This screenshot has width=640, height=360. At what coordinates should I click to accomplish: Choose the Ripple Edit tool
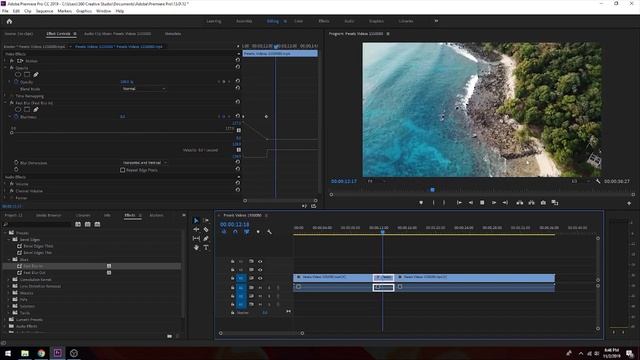click(196, 229)
